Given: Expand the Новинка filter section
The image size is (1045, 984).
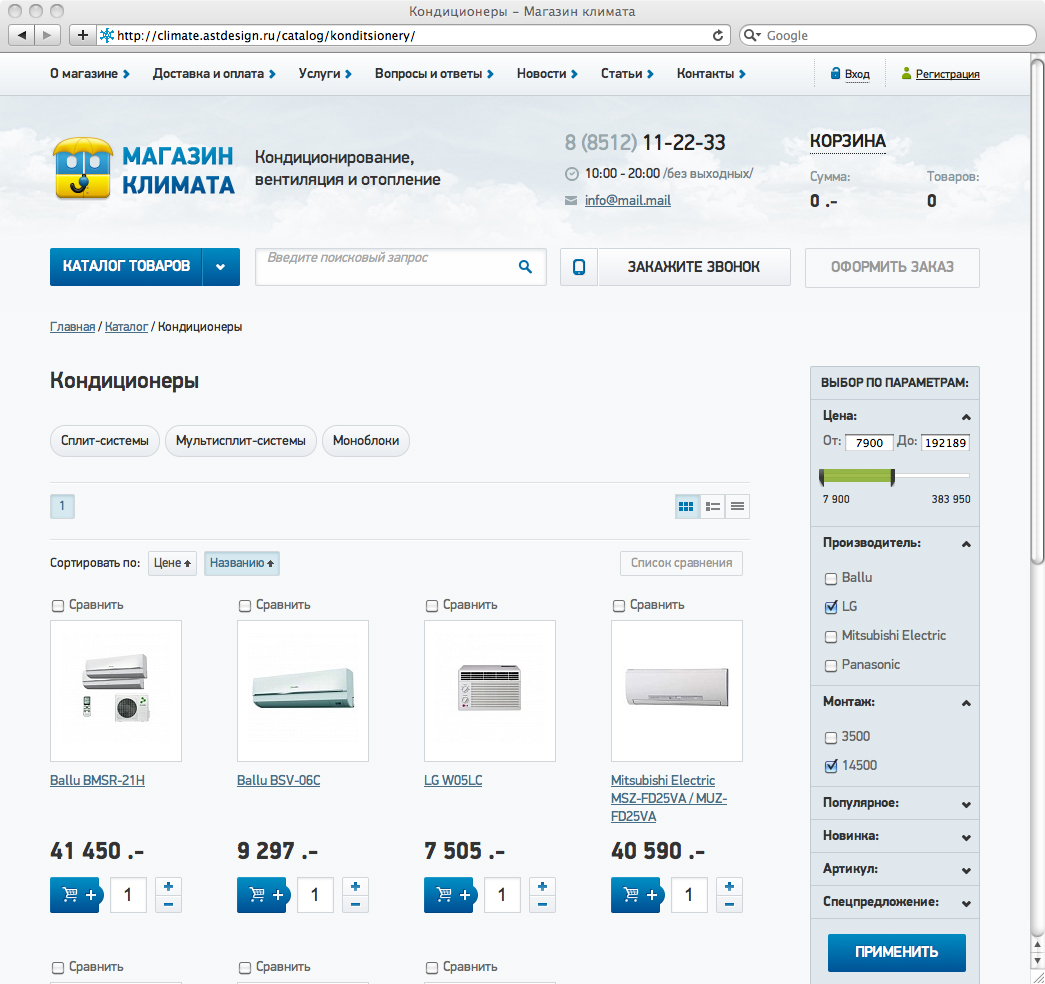Looking at the screenshot, I should [966, 837].
